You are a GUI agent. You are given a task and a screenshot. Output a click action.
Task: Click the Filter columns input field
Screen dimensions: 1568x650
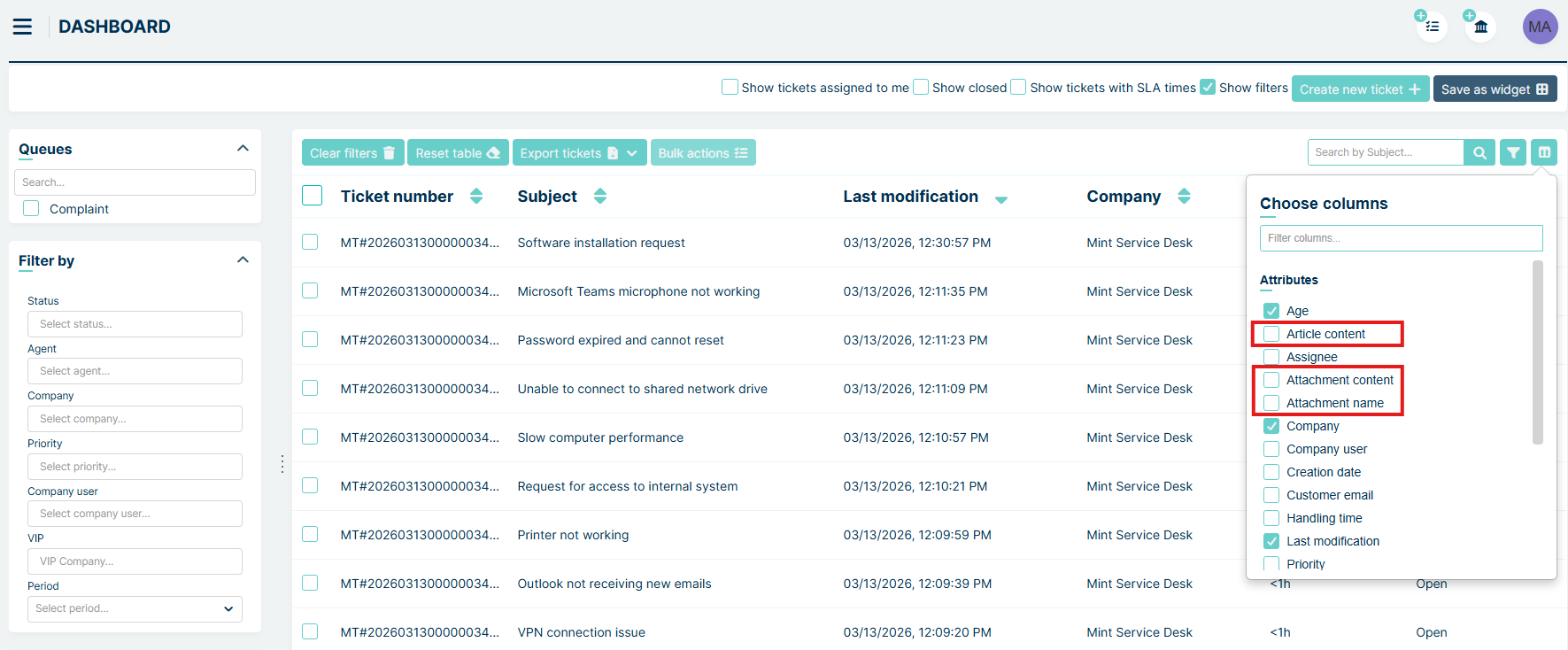[x=1401, y=238]
